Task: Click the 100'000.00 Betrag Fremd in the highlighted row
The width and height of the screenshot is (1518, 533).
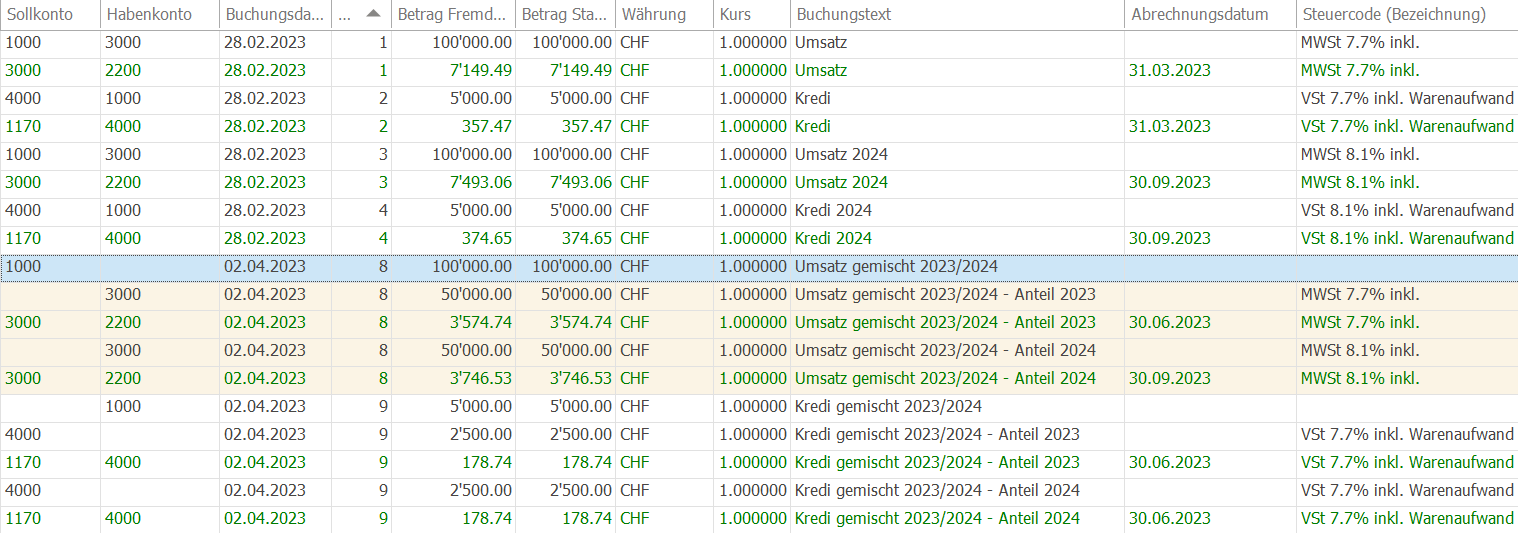Action: 472,266
